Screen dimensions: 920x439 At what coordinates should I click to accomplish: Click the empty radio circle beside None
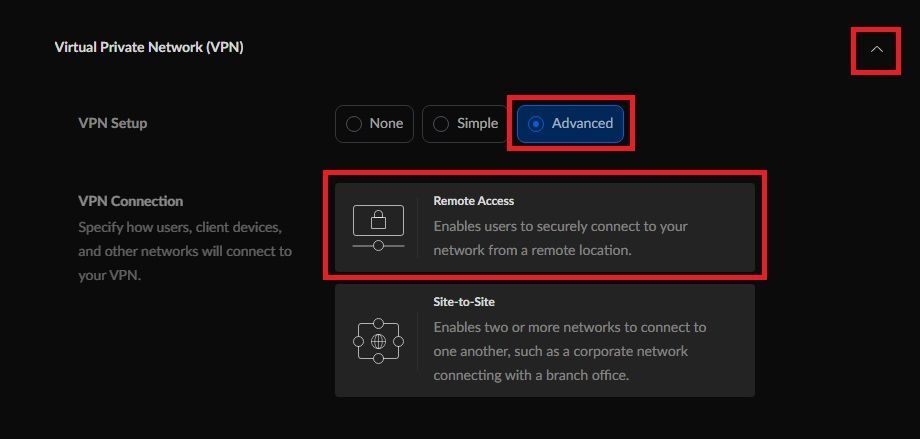coord(354,124)
